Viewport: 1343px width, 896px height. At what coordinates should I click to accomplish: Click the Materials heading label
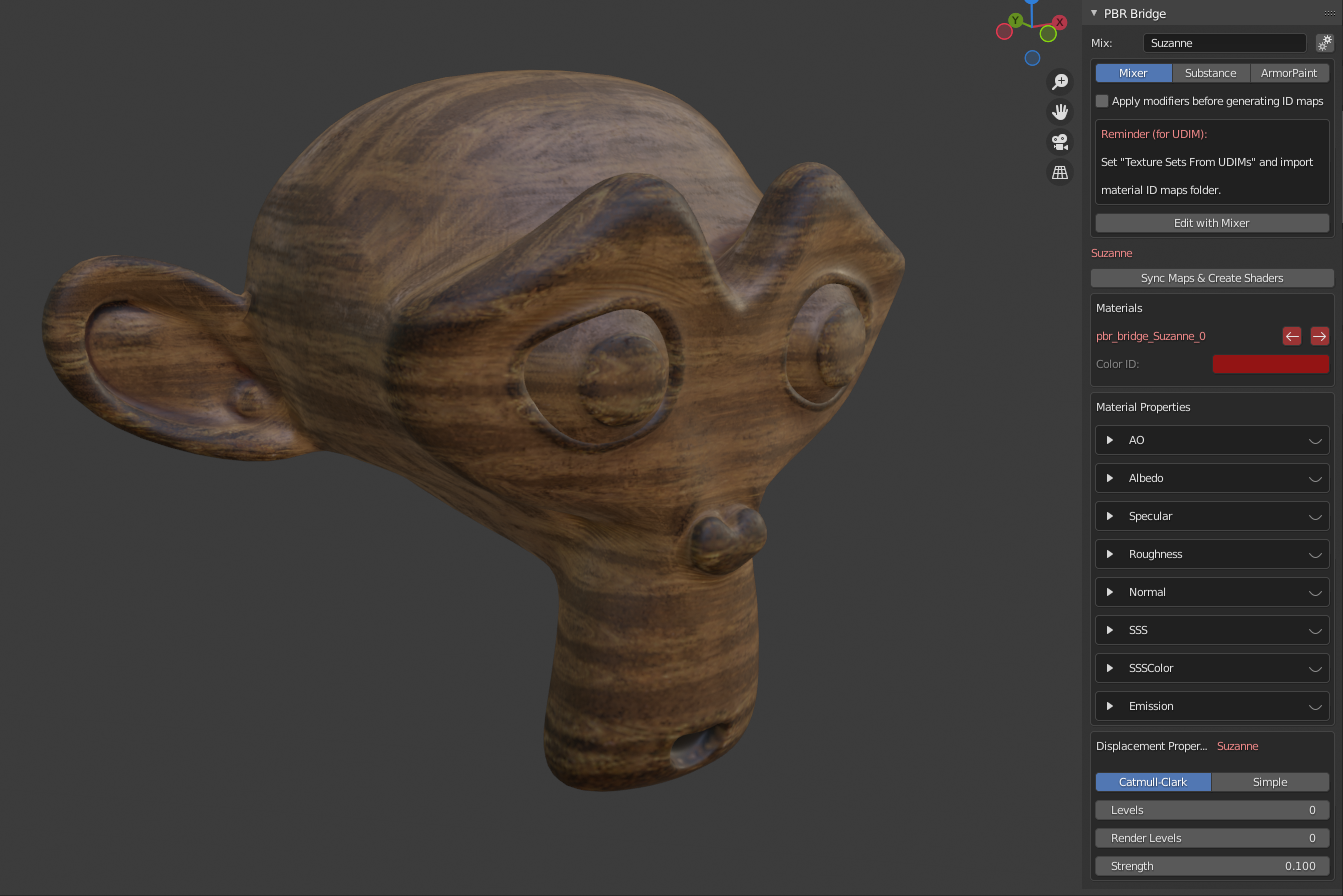pyautogui.click(x=1119, y=308)
